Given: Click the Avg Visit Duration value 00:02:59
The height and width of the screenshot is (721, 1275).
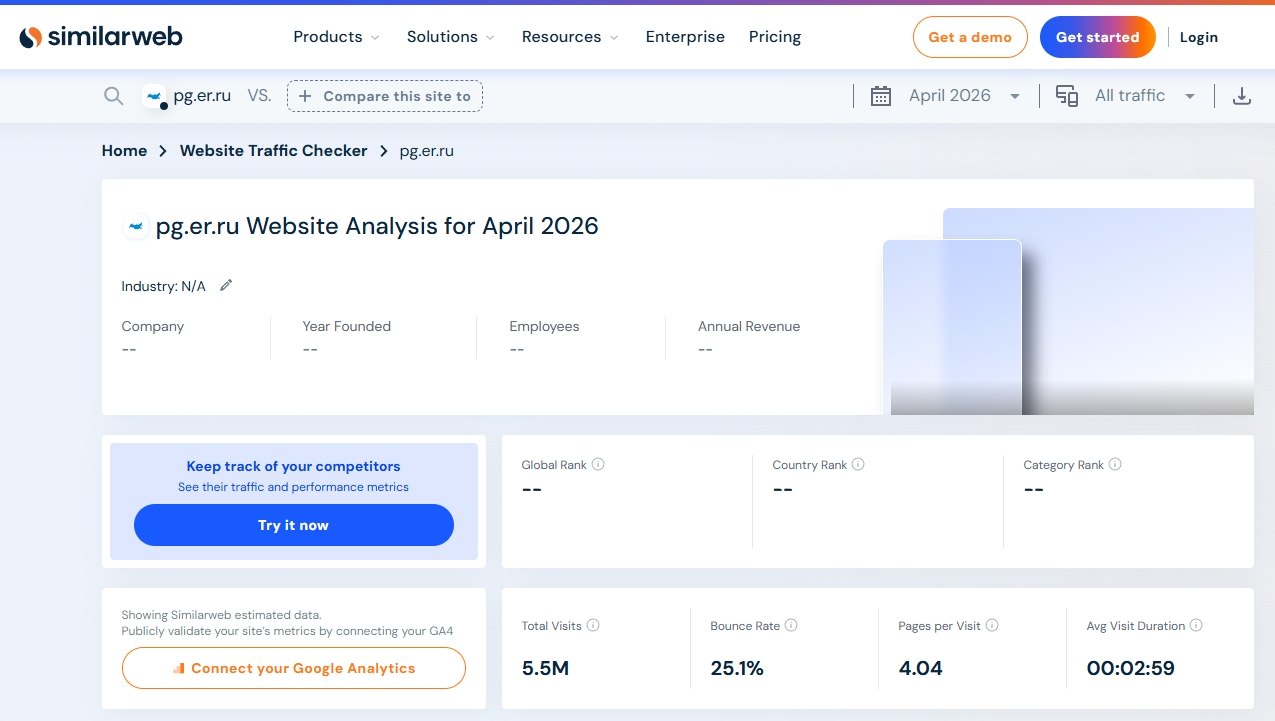Looking at the screenshot, I should pos(1131,668).
